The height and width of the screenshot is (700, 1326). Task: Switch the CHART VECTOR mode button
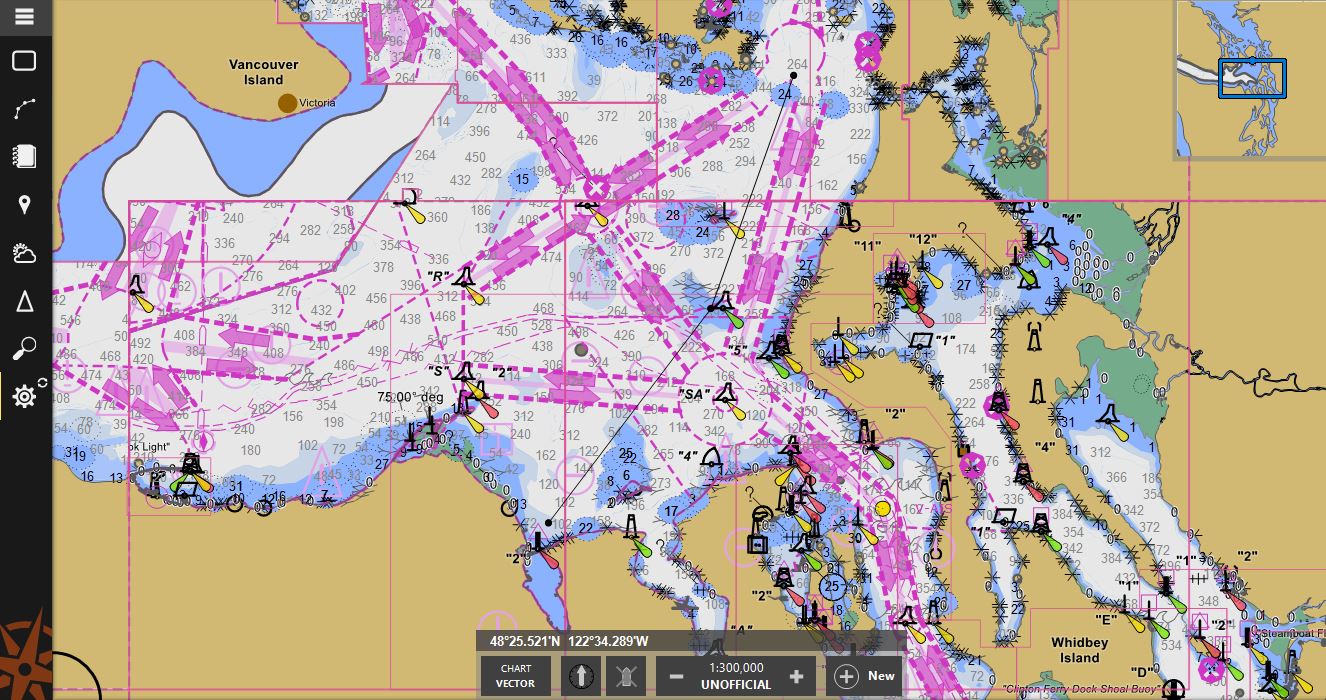point(515,677)
